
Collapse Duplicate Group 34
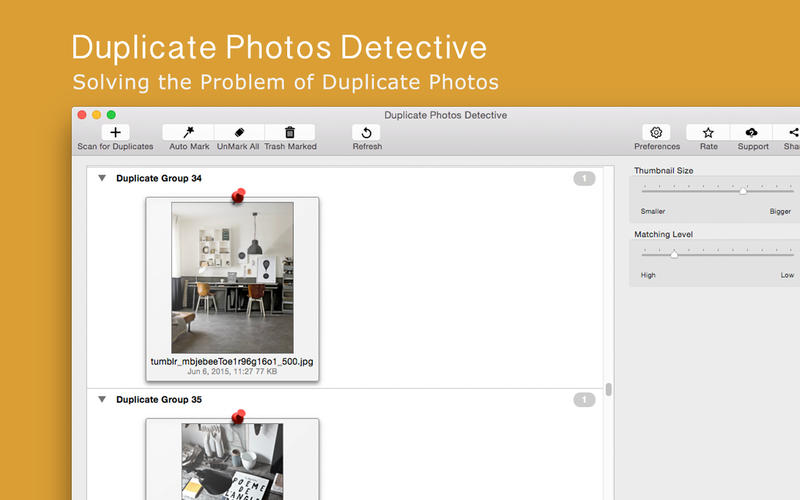102,178
